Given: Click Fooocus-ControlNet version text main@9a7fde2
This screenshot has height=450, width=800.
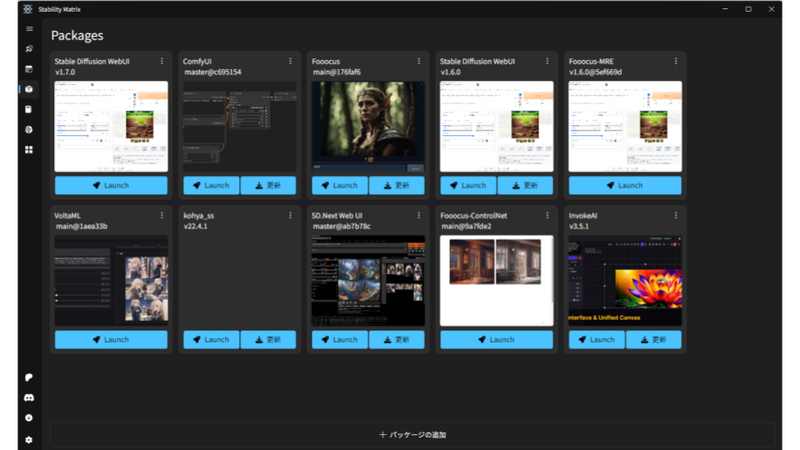Looking at the screenshot, I should (466, 226).
